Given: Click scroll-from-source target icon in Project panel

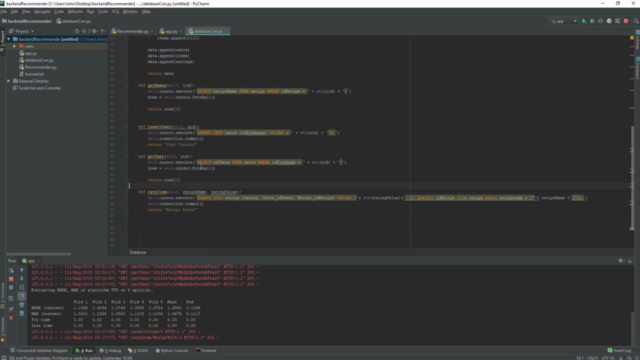Looking at the screenshot, I should tap(77, 31).
